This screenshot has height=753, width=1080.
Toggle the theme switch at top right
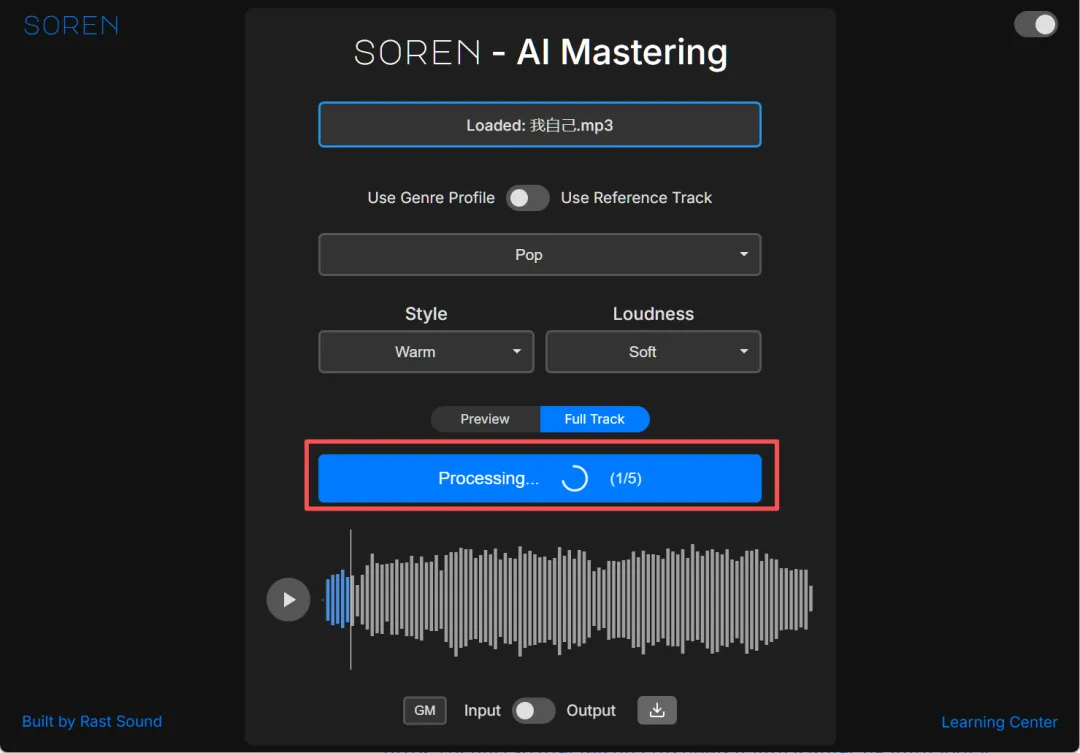[x=1035, y=25]
